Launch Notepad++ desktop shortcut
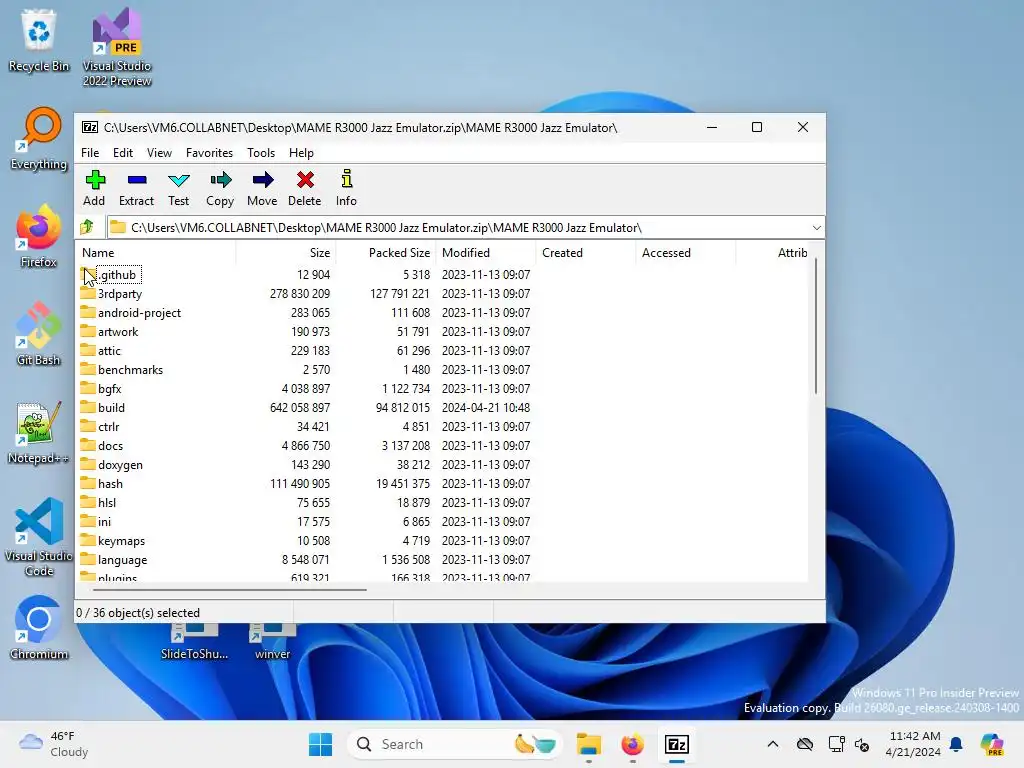 [39, 432]
